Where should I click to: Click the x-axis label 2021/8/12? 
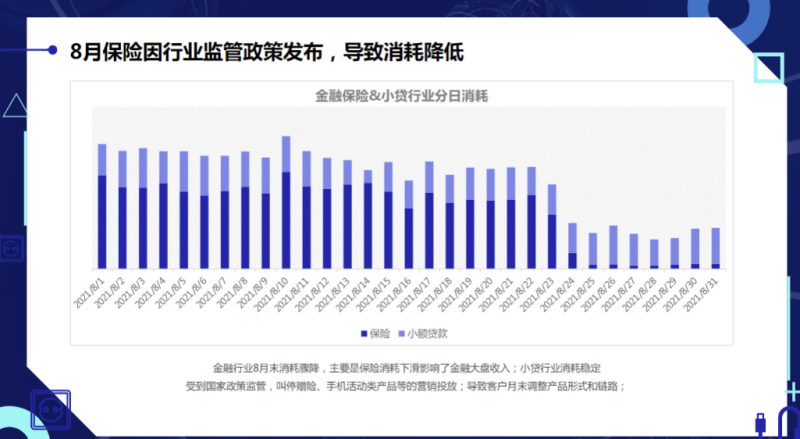pyautogui.click(x=312, y=295)
